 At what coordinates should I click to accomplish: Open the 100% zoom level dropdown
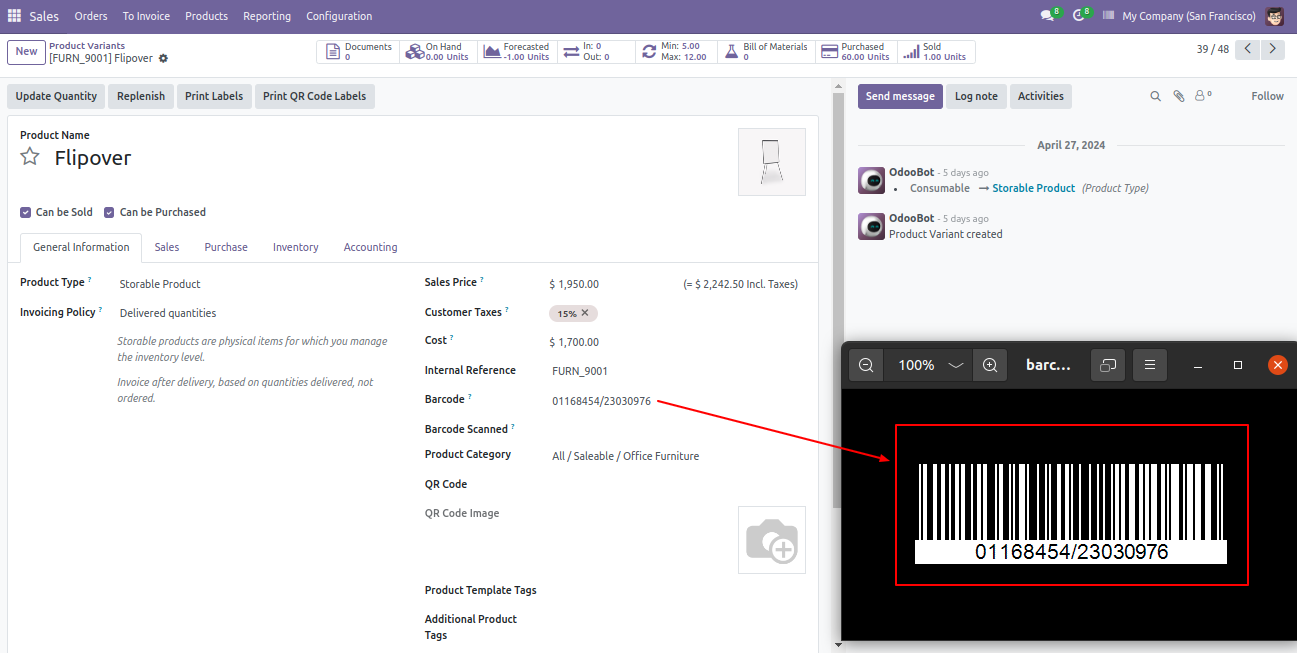click(929, 365)
